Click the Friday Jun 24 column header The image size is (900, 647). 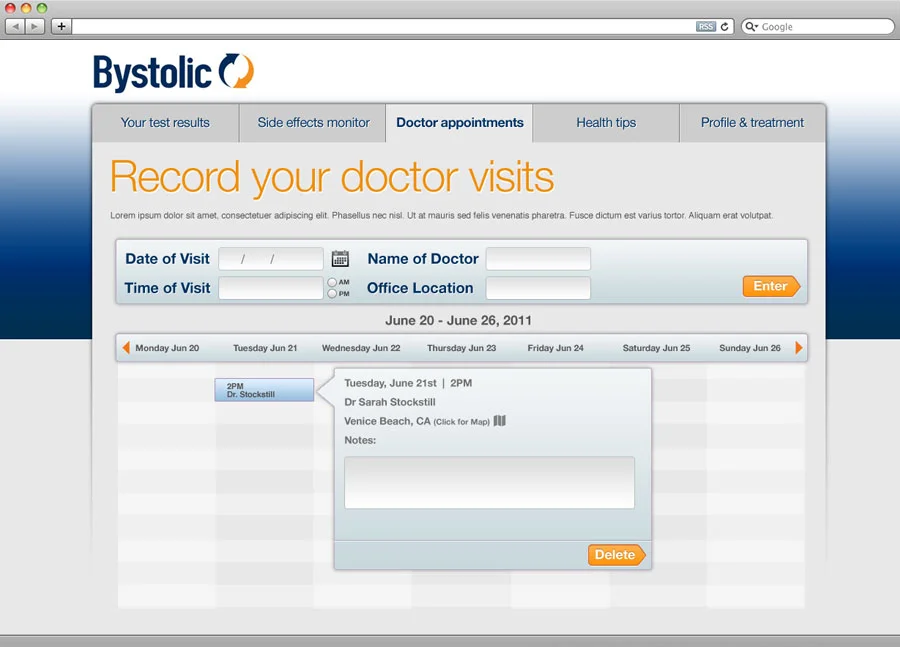coord(556,348)
